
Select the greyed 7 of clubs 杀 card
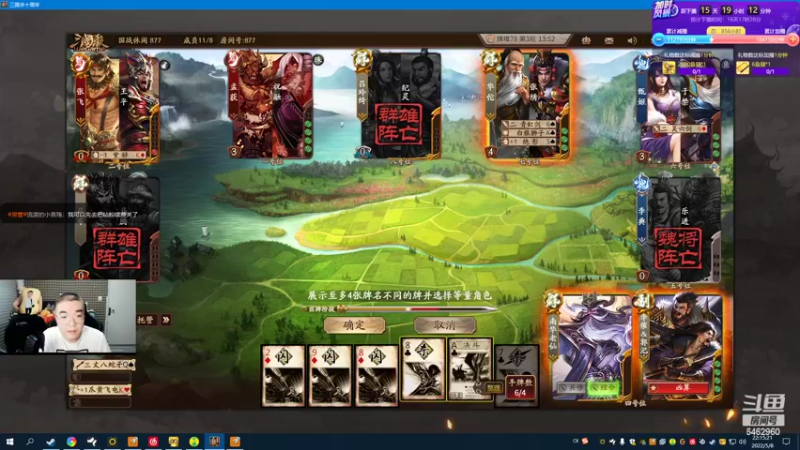pos(516,376)
